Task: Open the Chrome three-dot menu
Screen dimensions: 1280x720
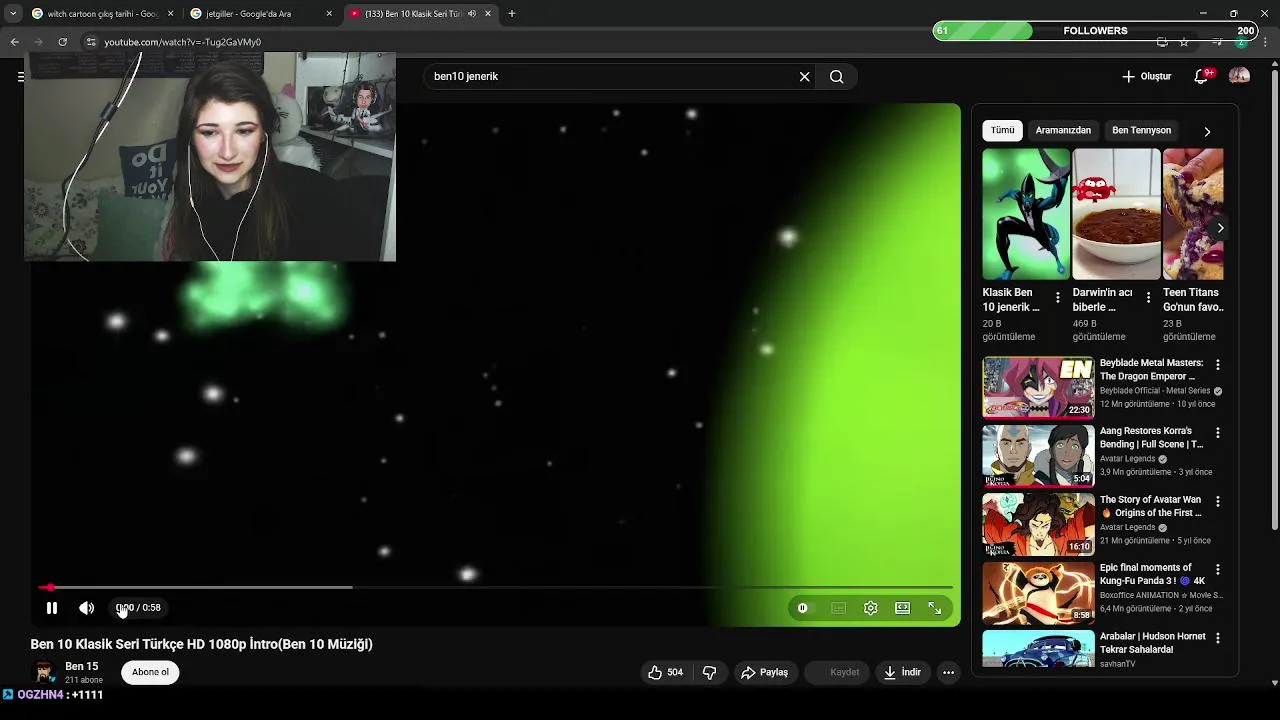Action: 1265,42
